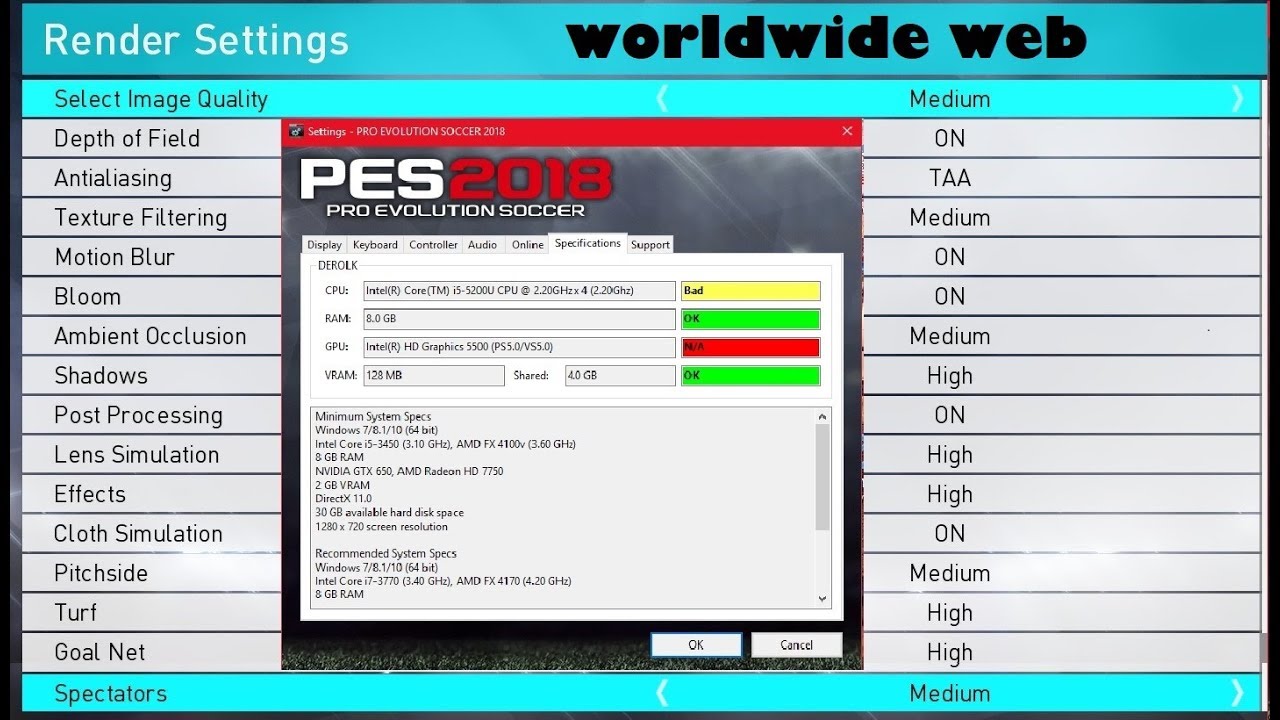1280x720 pixels.
Task: Switch to the Audio tab
Action: click(482, 244)
